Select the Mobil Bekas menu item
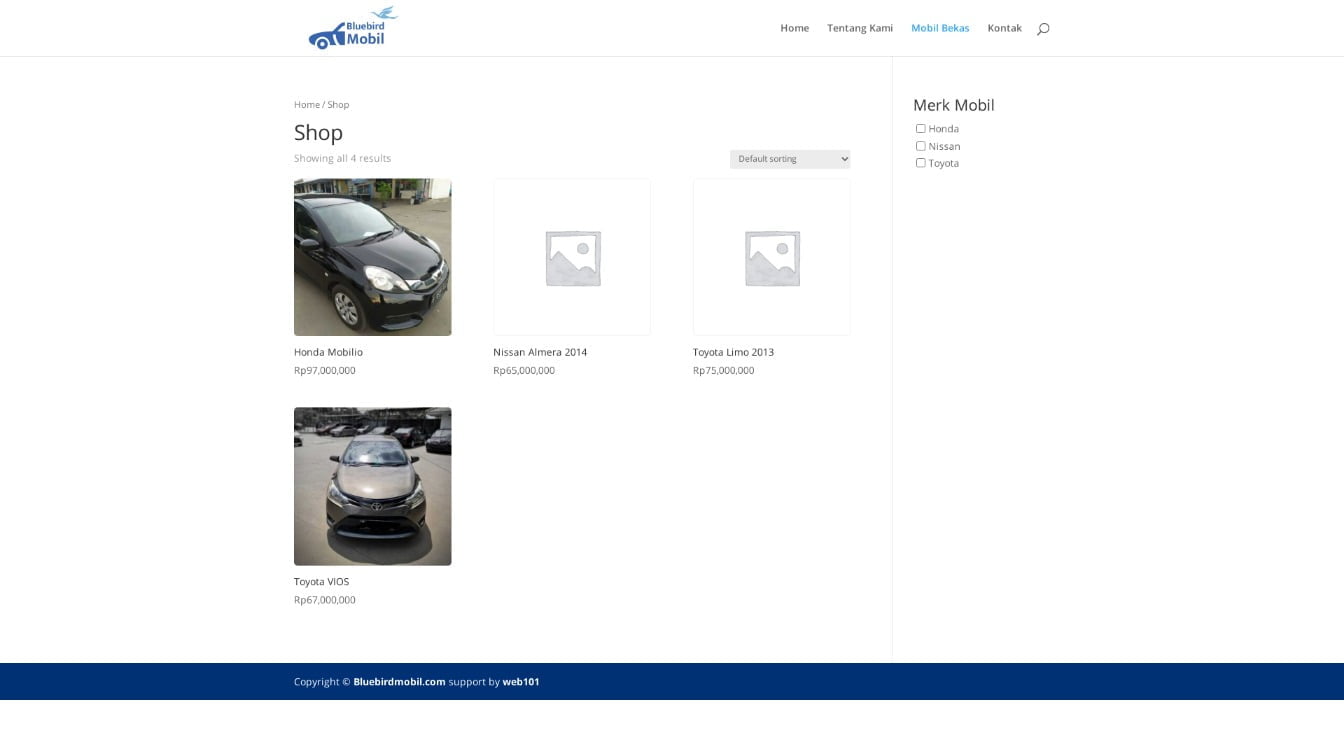1344x756 pixels. pos(940,28)
